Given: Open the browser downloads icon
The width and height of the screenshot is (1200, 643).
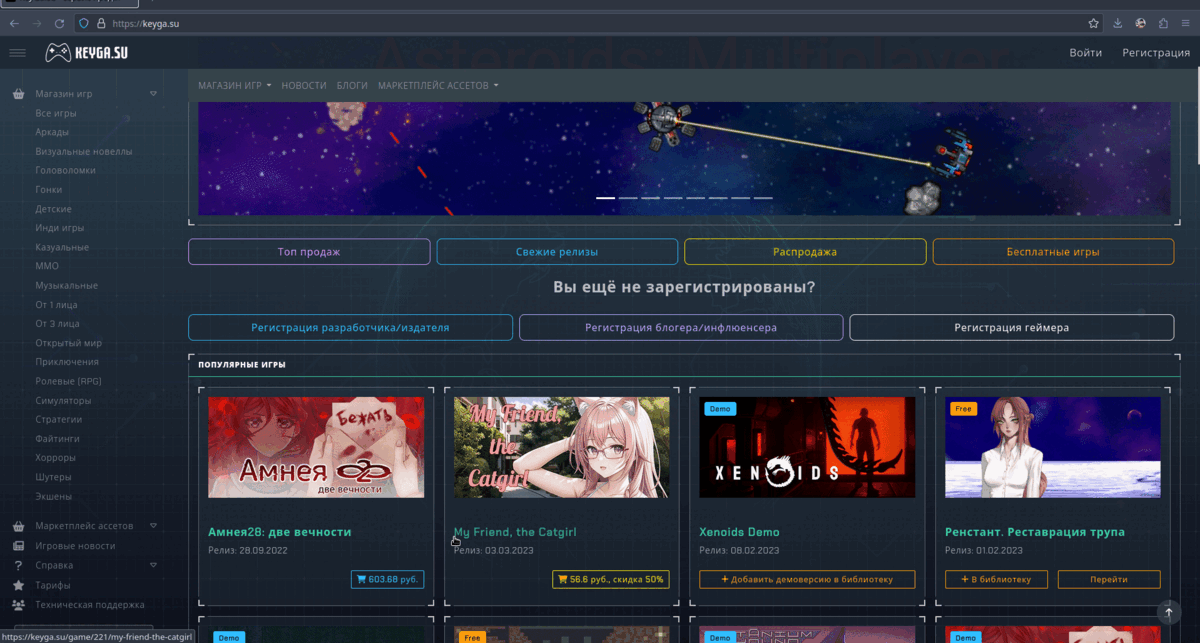Looking at the screenshot, I should pyautogui.click(x=1118, y=23).
